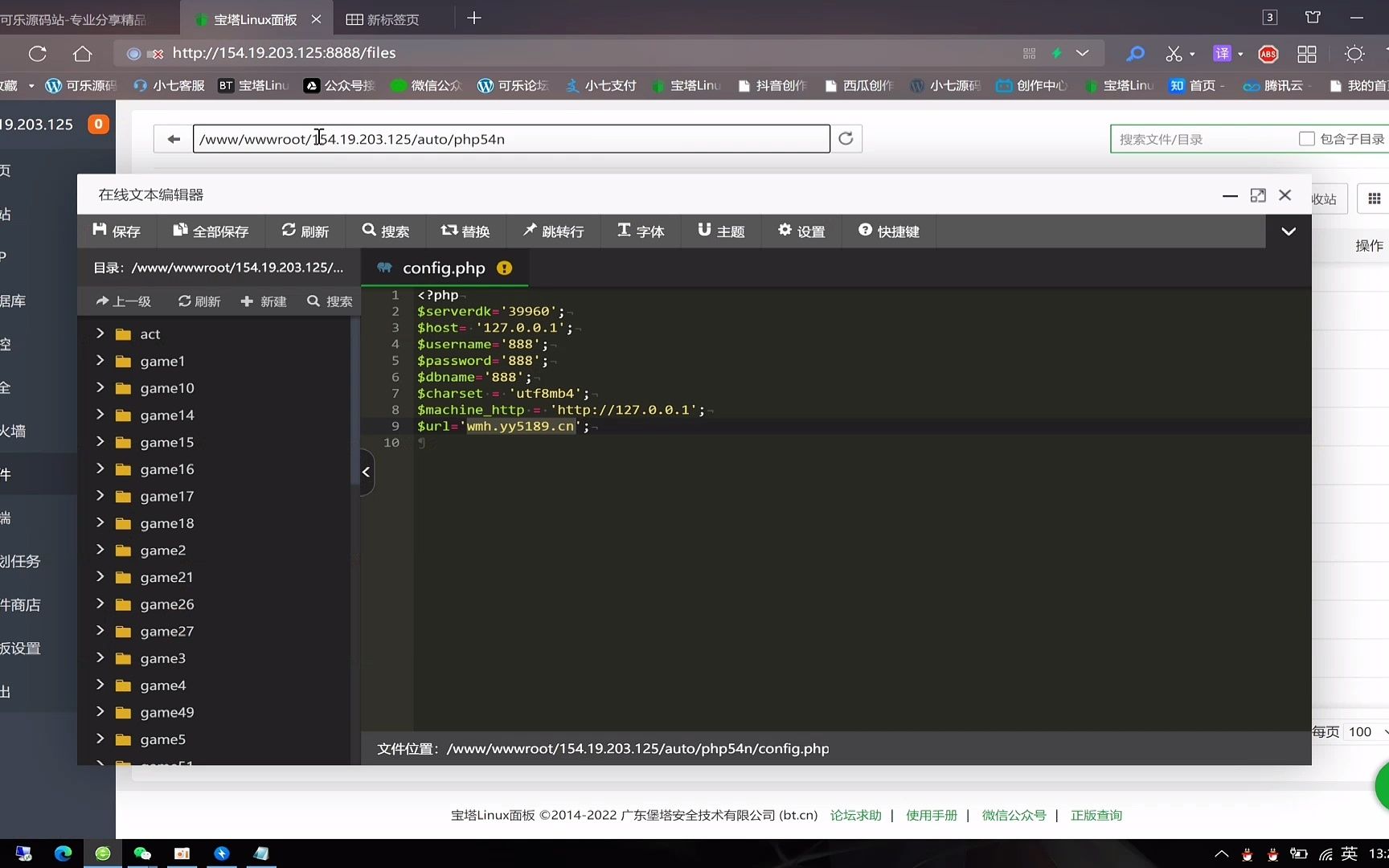The width and height of the screenshot is (1389, 868).
Task: Switch to the config.php editor tab
Action: click(444, 268)
